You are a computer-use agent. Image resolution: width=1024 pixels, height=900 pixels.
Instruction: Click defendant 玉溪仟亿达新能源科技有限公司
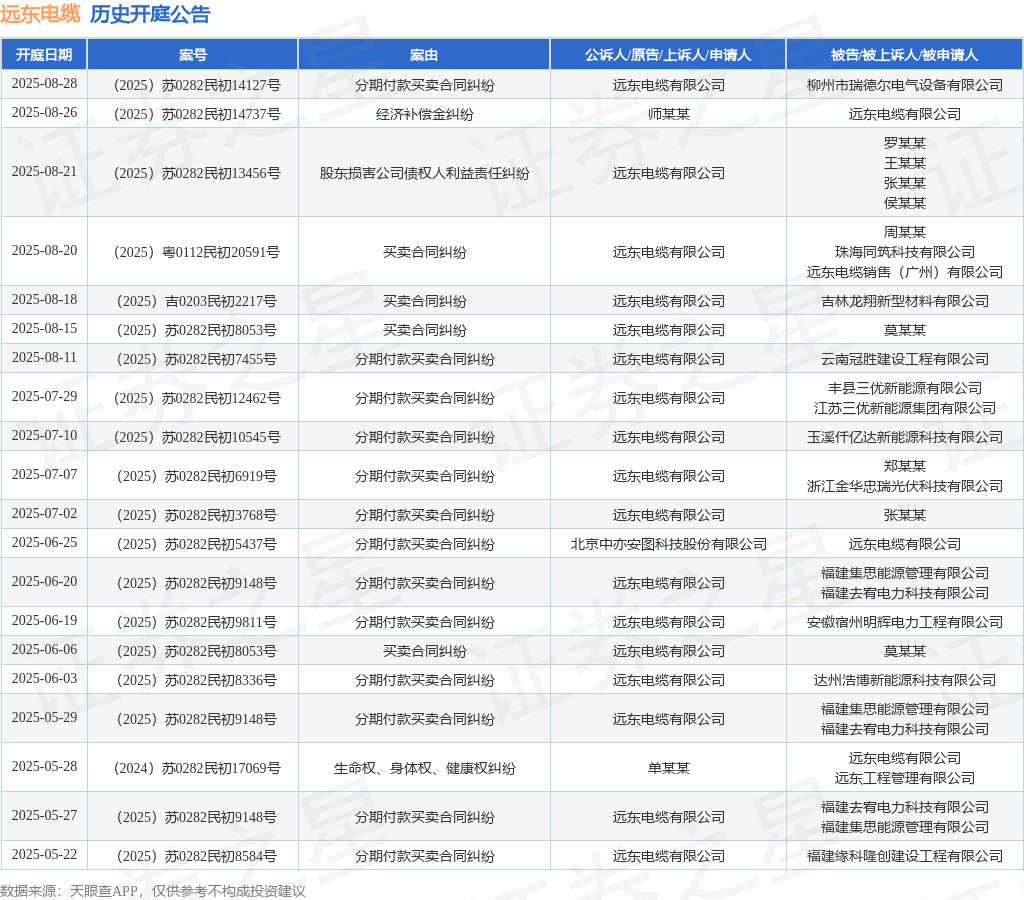[904, 437]
